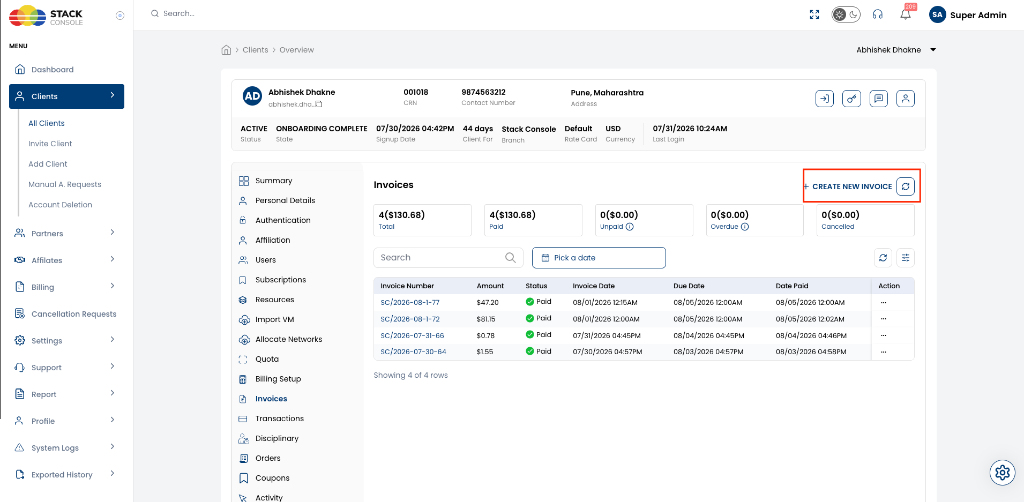
Task: Click the Overdue info icon
Action: point(744,227)
